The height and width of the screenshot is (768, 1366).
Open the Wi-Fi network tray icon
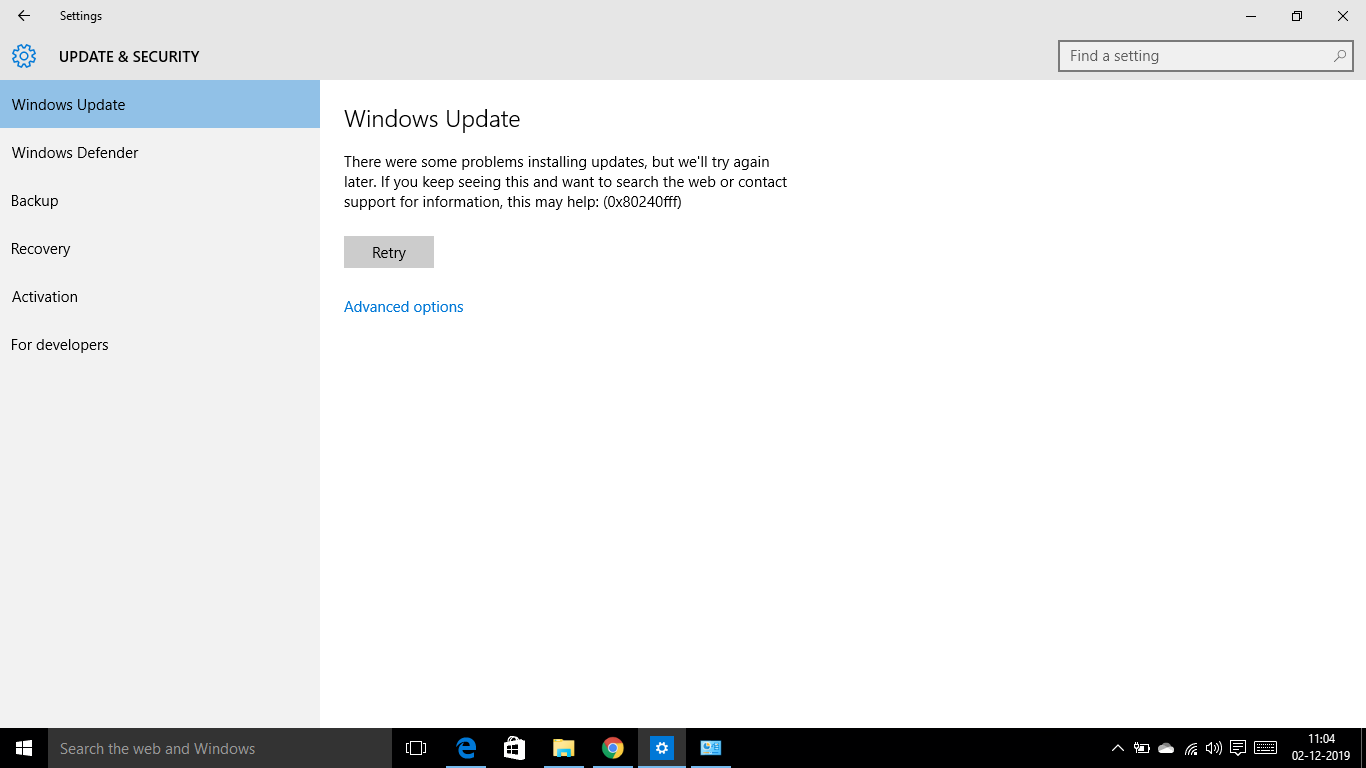(1191, 748)
